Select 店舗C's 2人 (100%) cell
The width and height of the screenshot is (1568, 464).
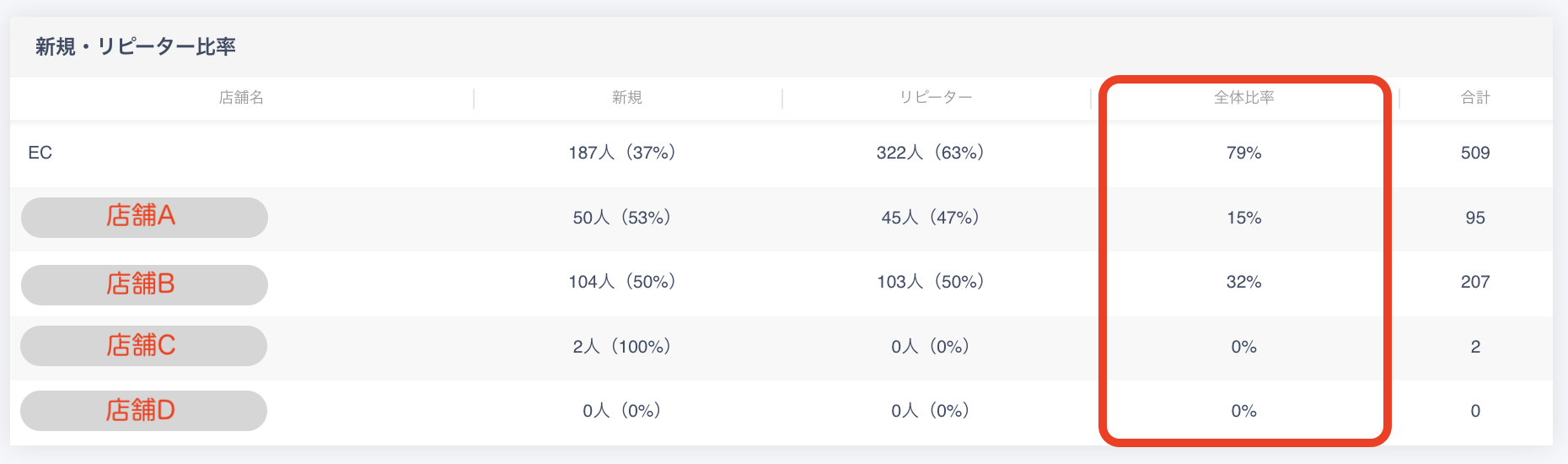622,347
